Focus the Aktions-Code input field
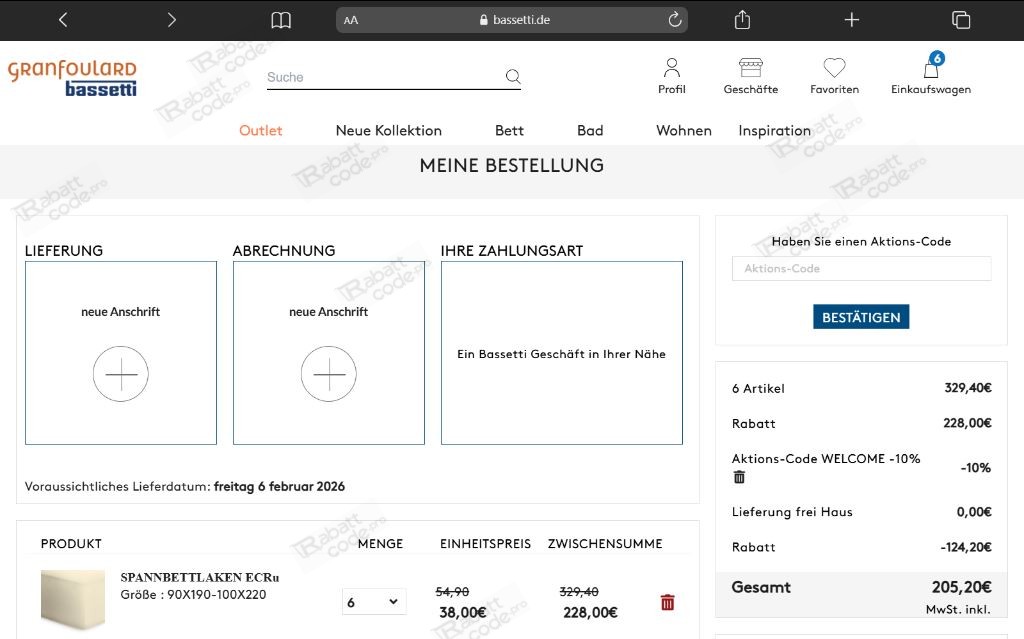The image size is (1024, 639). pyautogui.click(x=861, y=268)
